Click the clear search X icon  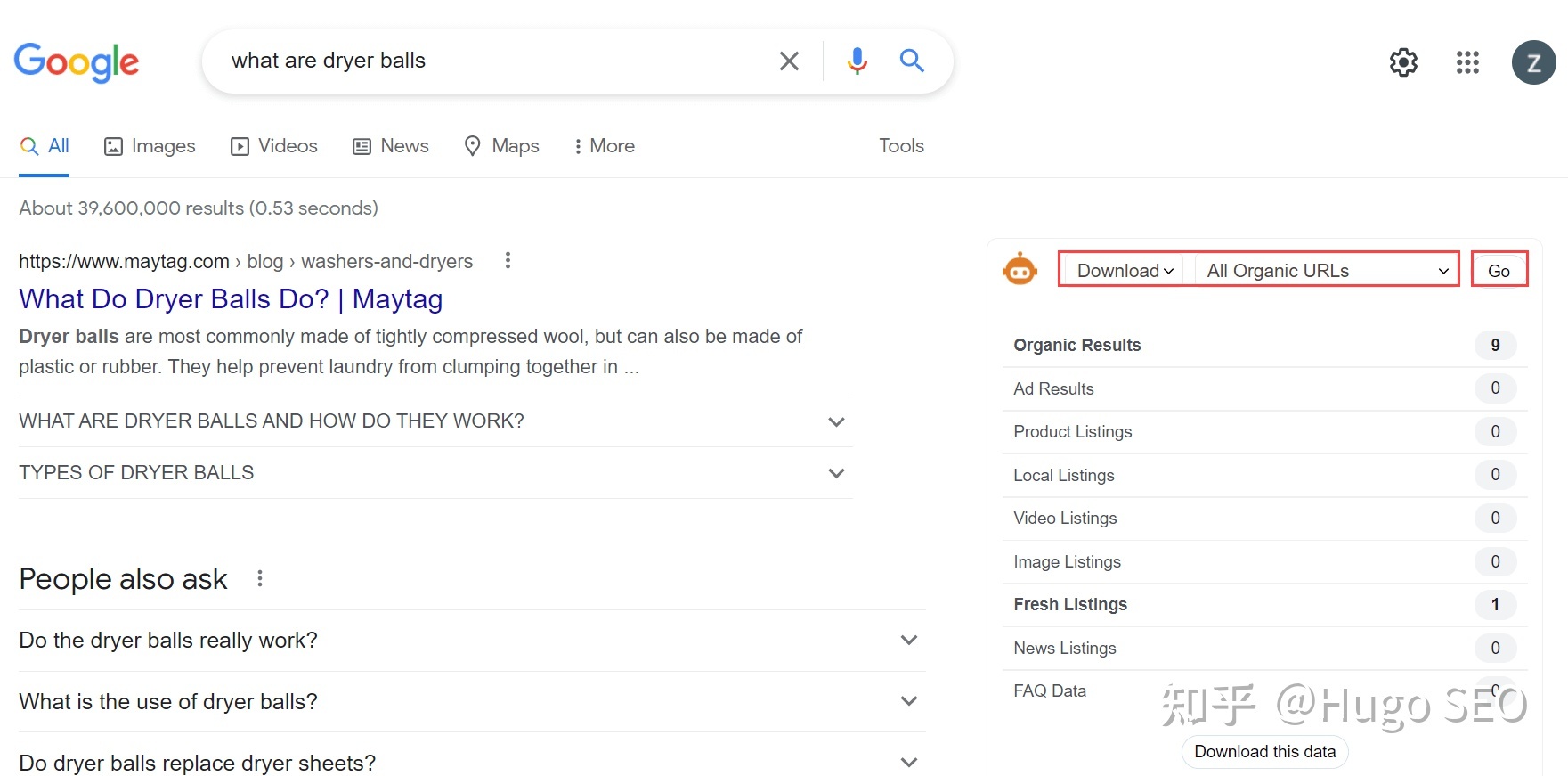[x=789, y=61]
